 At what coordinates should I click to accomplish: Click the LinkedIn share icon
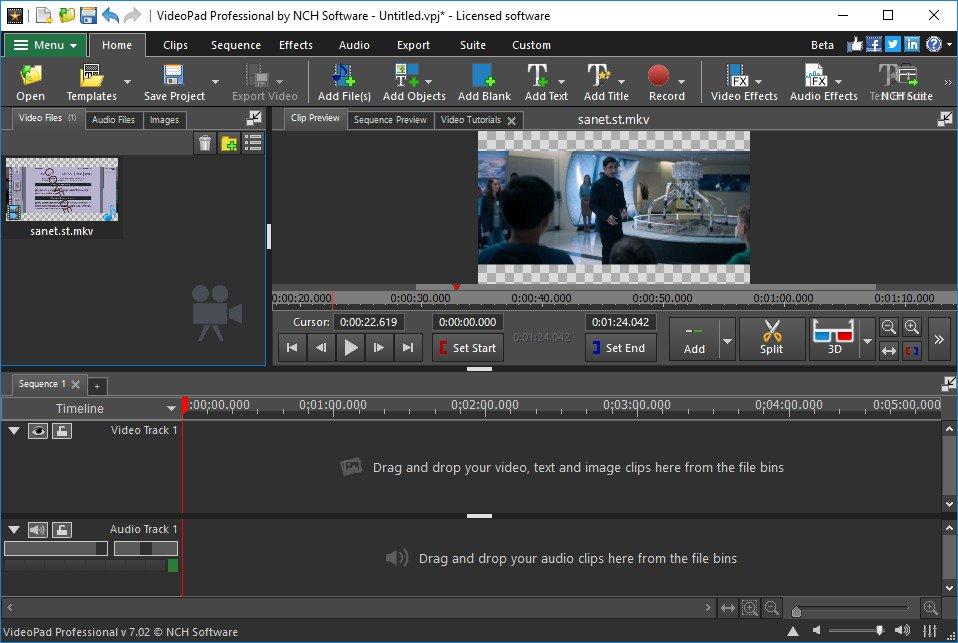[x=912, y=44]
